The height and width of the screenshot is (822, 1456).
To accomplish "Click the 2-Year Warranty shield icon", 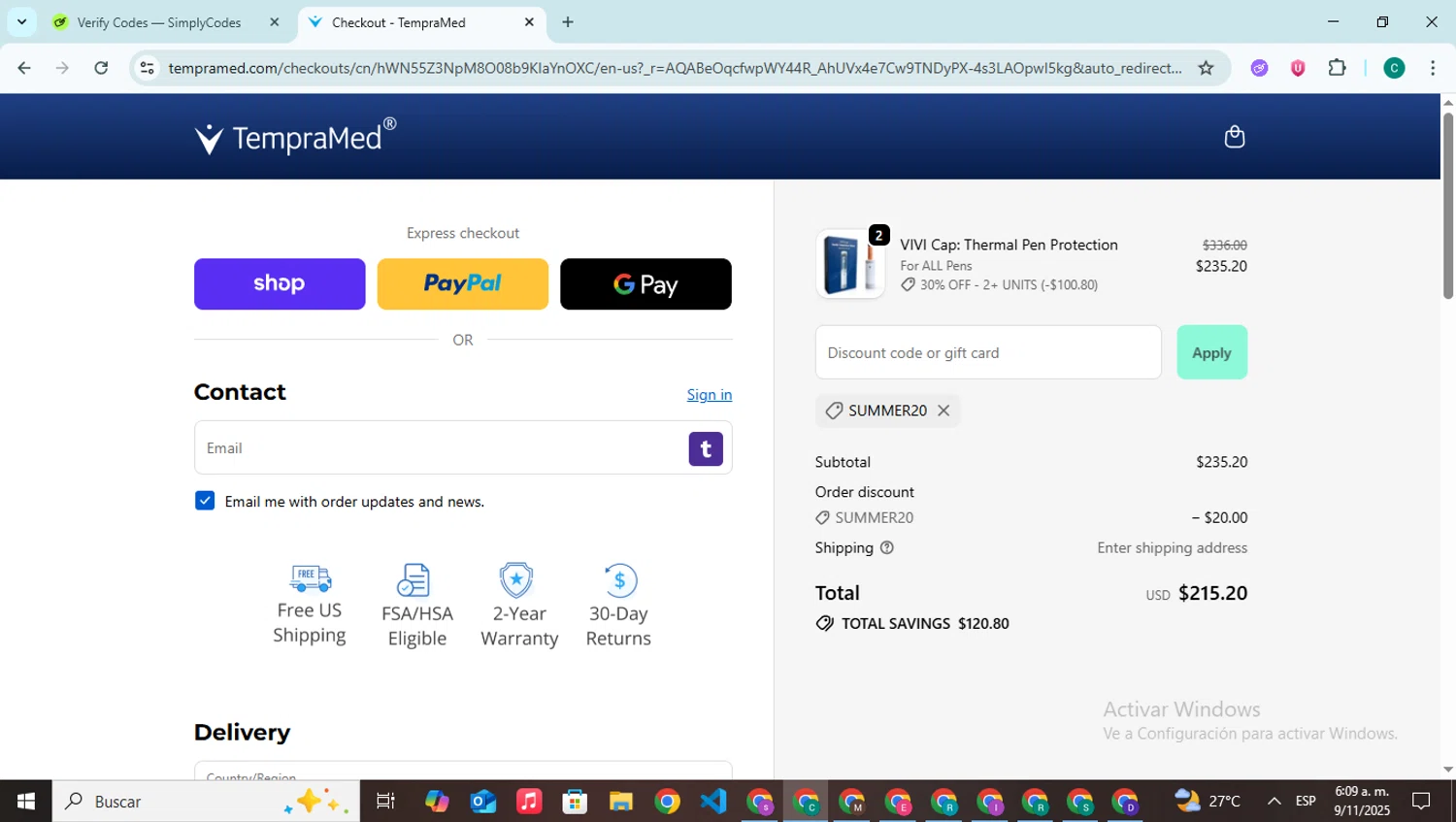I will pos(516,580).
